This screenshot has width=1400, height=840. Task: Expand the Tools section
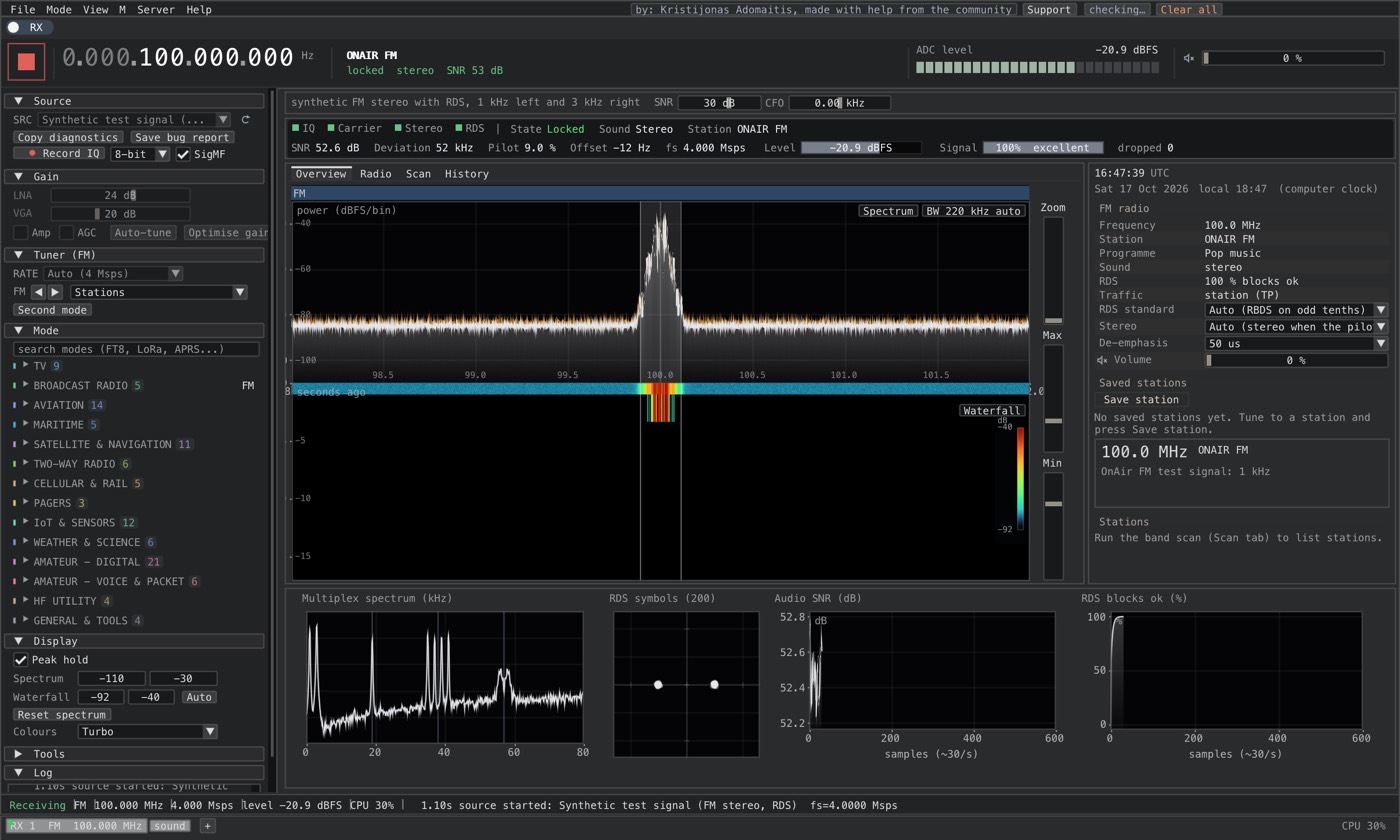tap(135, 754)
